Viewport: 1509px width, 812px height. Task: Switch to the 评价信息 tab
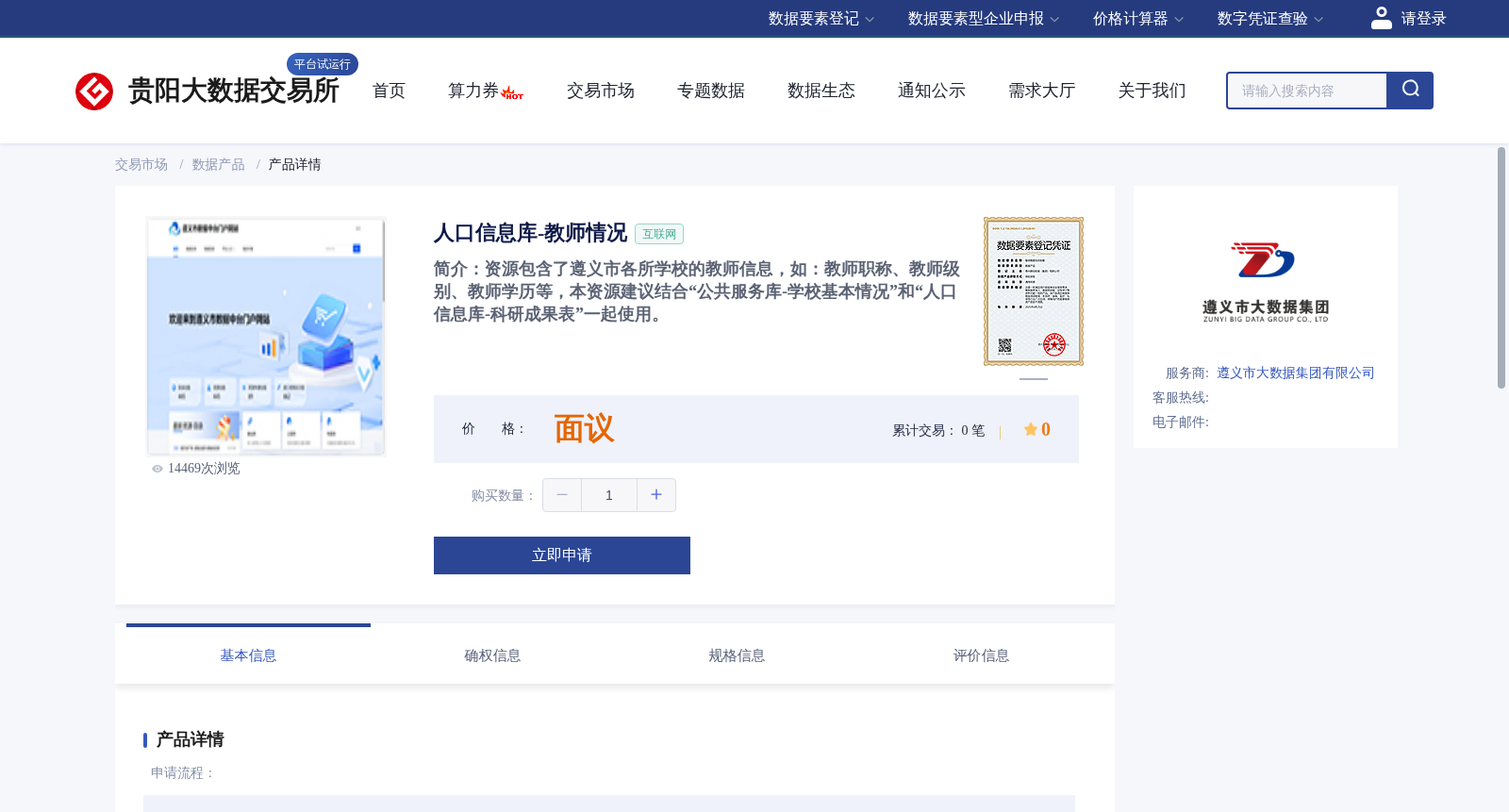981,655
